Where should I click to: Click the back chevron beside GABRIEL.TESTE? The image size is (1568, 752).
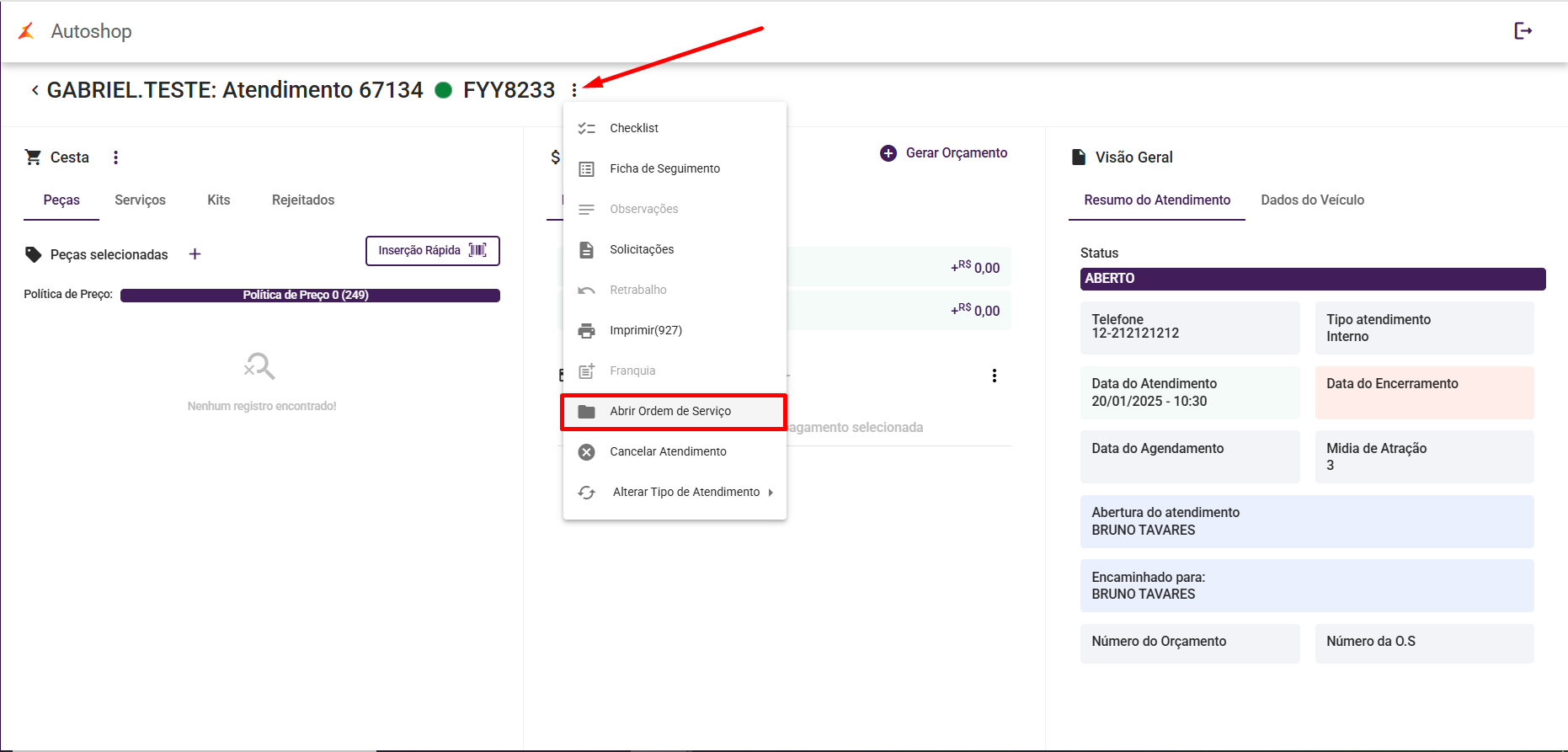click(35, 90)
